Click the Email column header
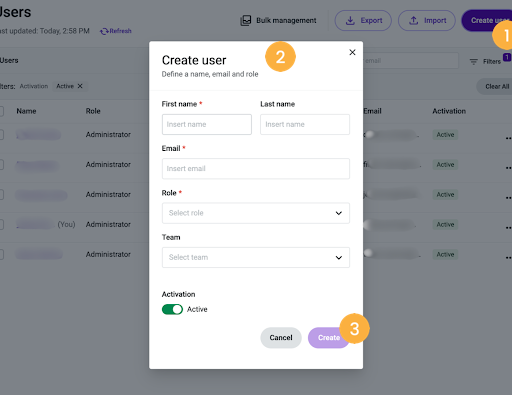 [x=372, y=111]
